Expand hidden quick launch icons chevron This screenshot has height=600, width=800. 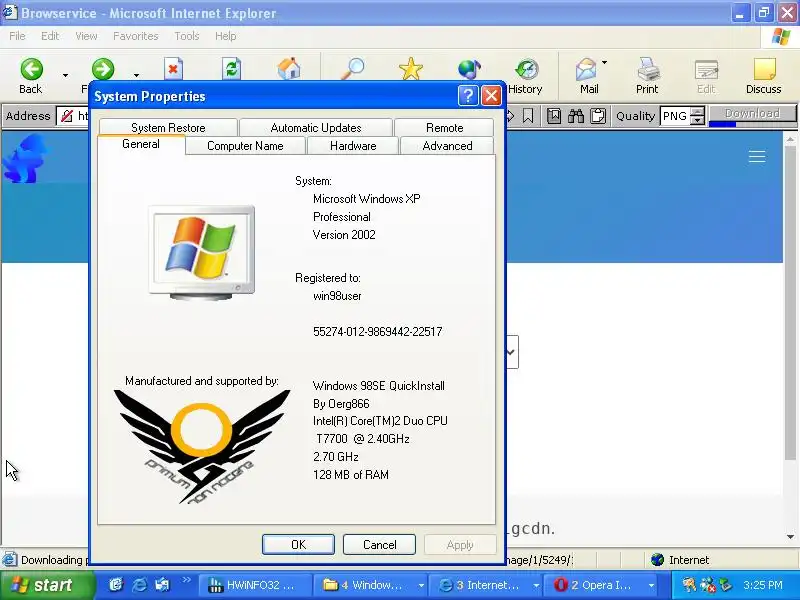186,580
